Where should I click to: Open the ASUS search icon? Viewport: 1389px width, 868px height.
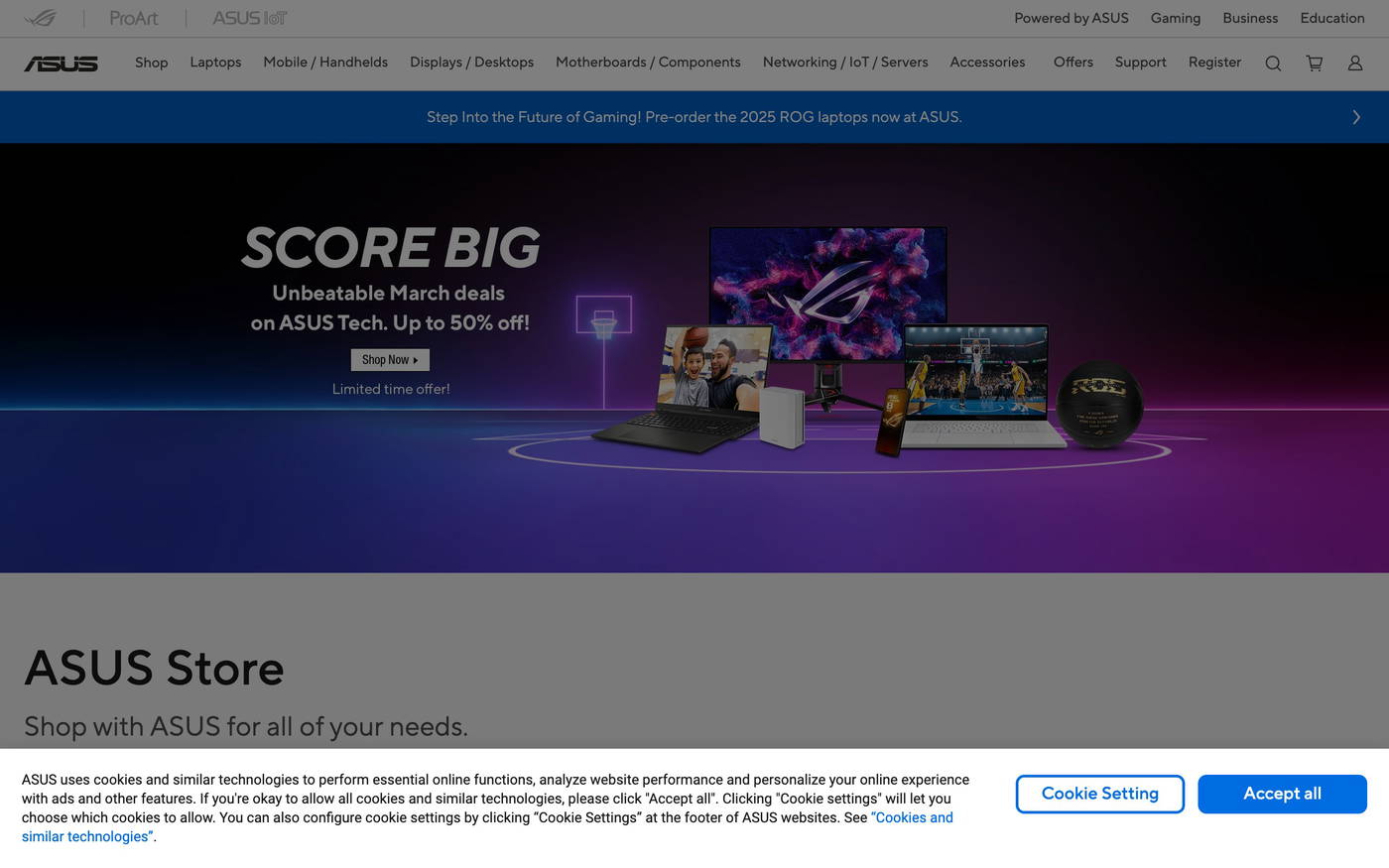(1273, 62)
